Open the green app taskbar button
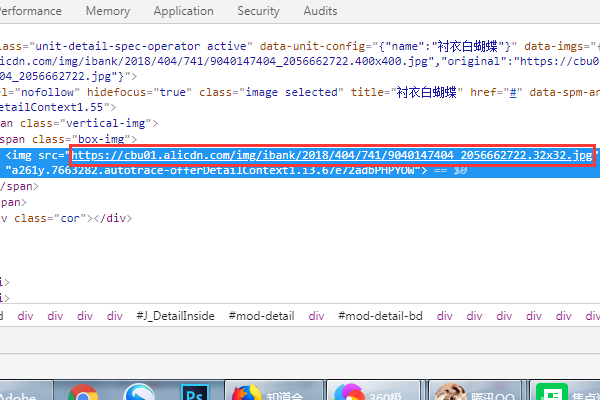The height and width of the screenshot is (400, 600). (565, 390)
